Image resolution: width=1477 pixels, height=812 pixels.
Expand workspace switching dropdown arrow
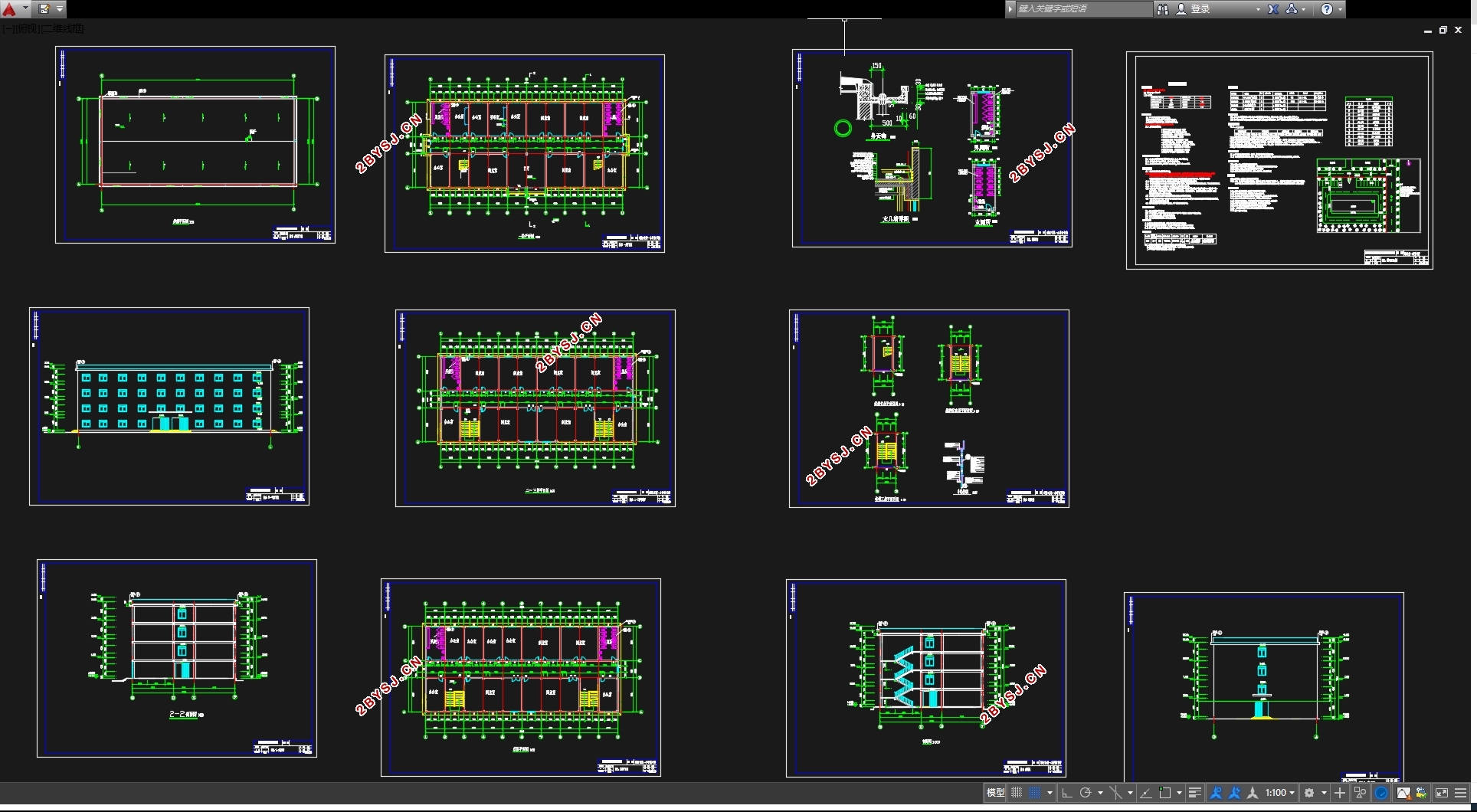[1324, 793]
